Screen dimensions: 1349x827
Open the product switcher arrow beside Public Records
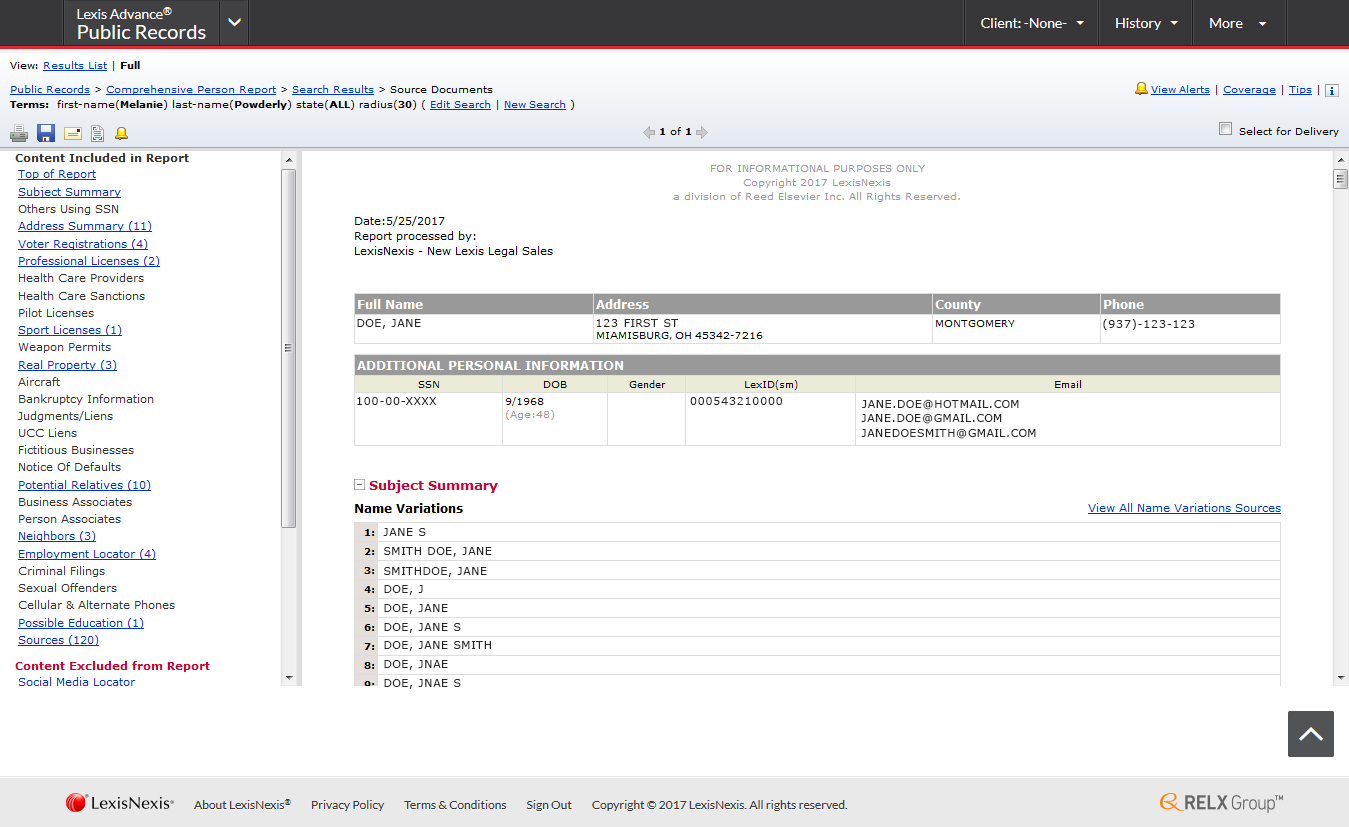coord(234,23)
